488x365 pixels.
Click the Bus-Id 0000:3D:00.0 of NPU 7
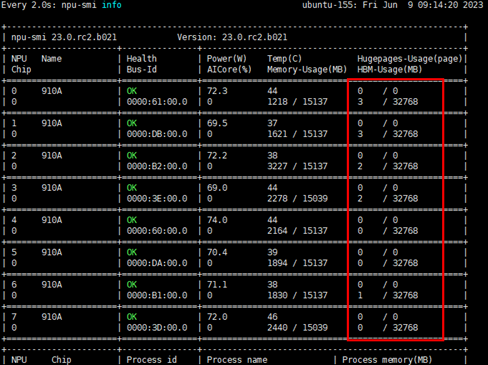[x=157, y=328]
